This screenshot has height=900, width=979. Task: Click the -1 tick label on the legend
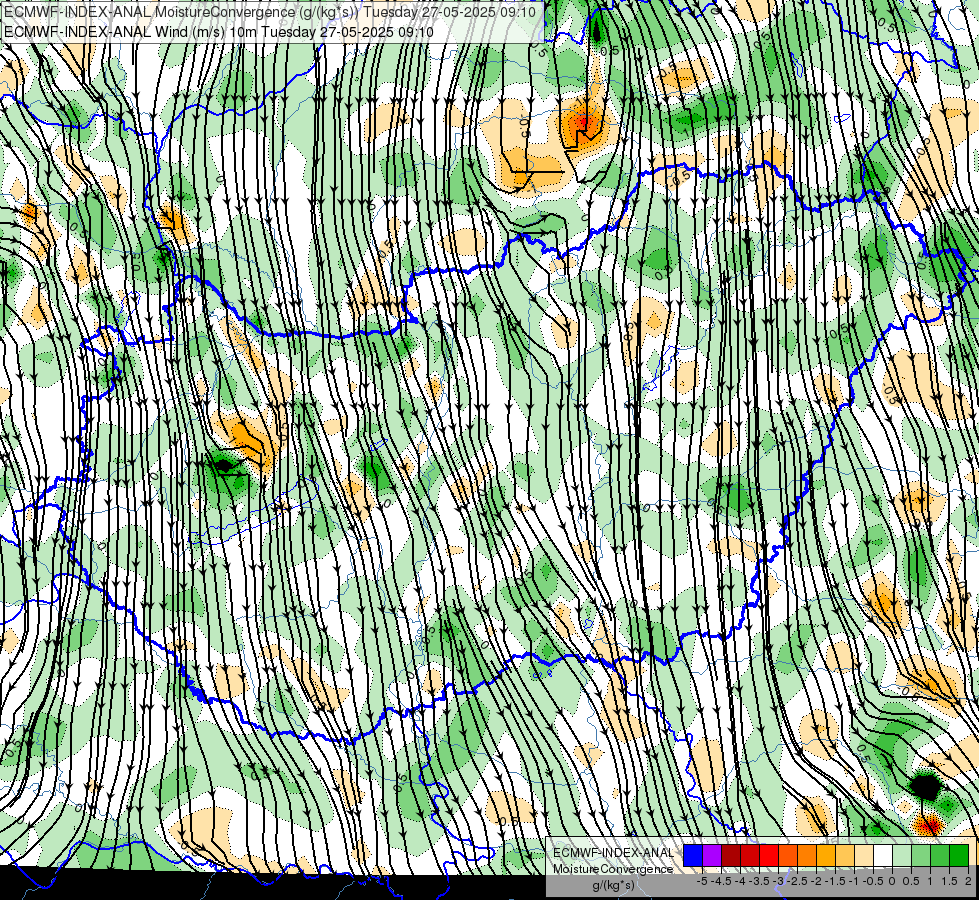[x=854, y=881]
